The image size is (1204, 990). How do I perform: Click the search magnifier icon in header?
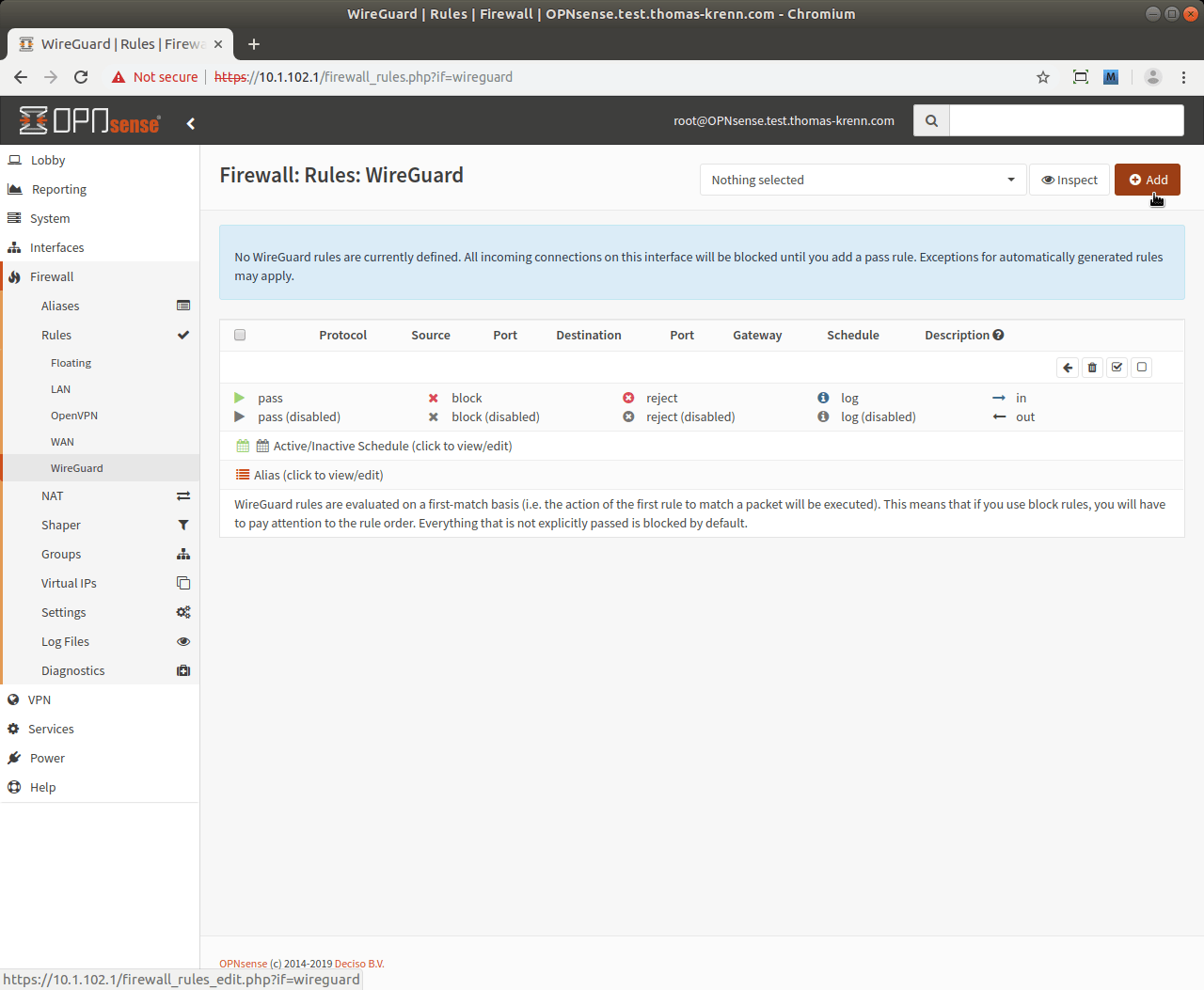tap(931, 120)
